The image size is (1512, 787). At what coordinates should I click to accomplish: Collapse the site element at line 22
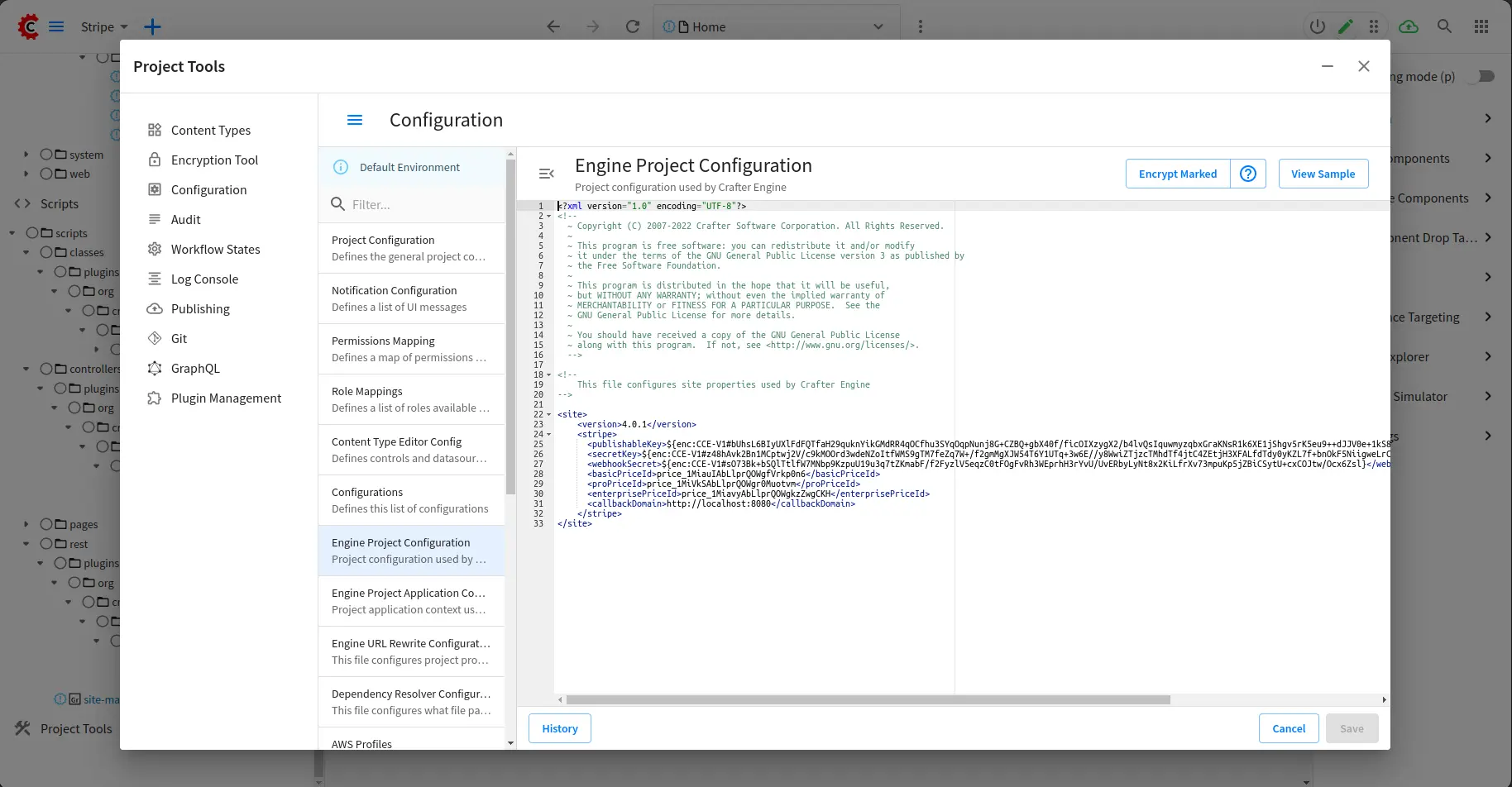[x=549, y=414]
